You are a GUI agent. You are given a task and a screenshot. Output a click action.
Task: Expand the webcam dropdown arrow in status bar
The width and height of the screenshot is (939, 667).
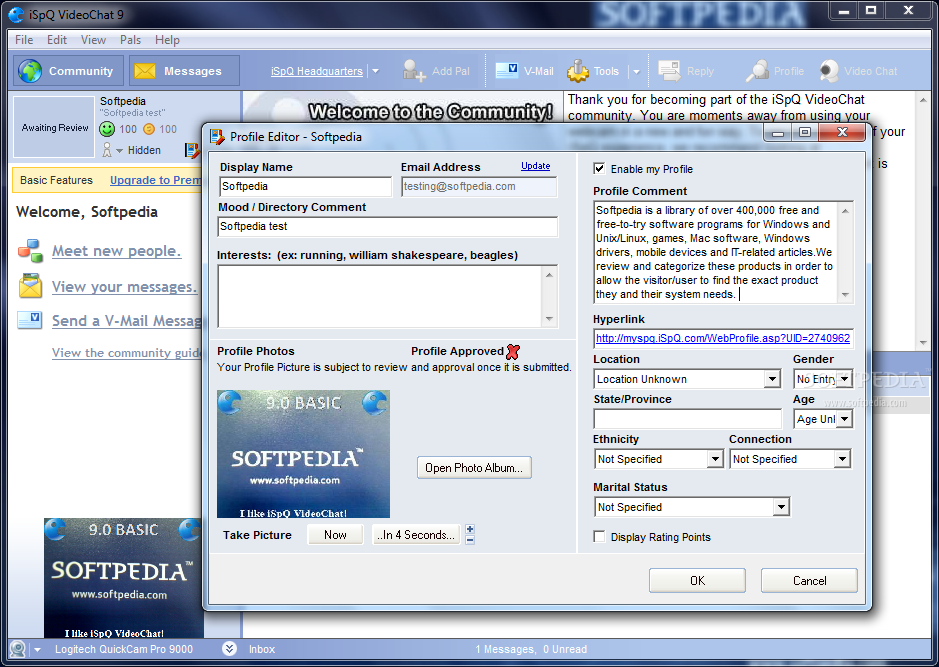pyautogui.click(x=37, y=650)
